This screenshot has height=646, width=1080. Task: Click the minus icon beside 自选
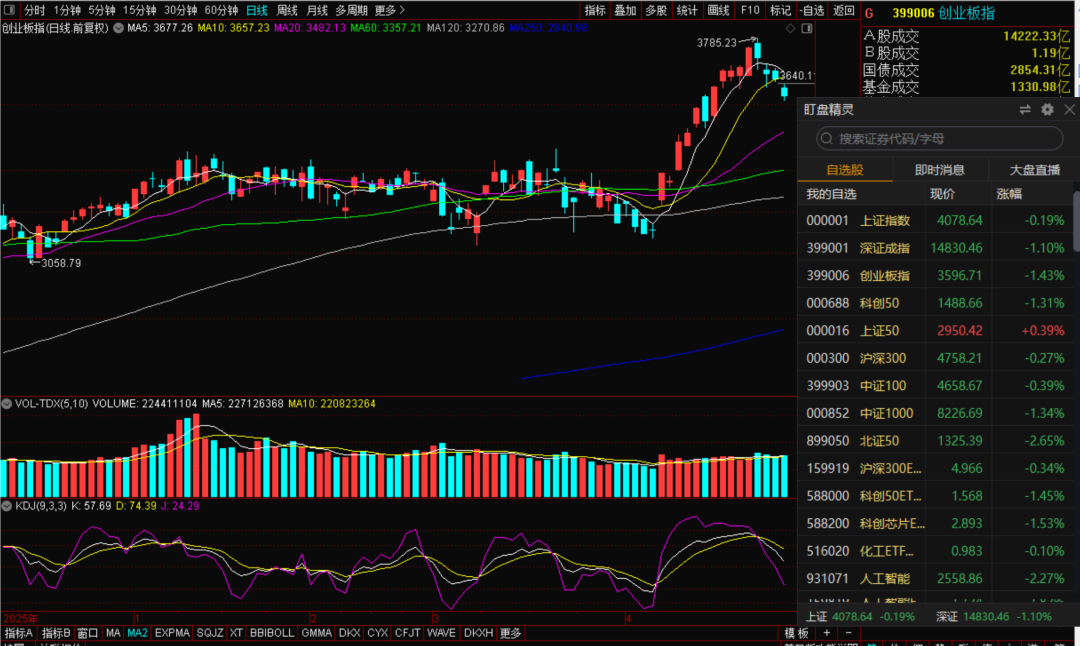coord(800,10)
